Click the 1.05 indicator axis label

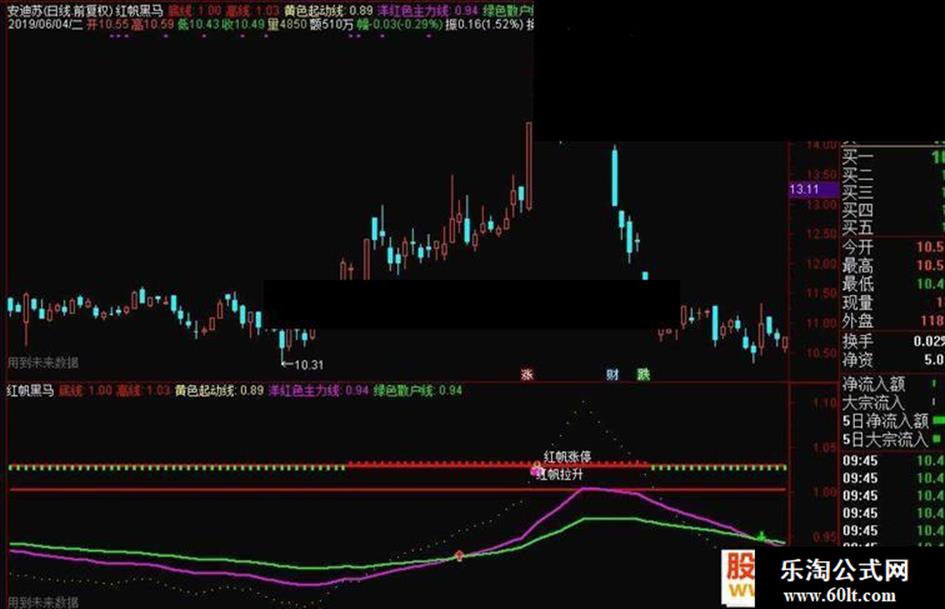(x=825, y=447)
